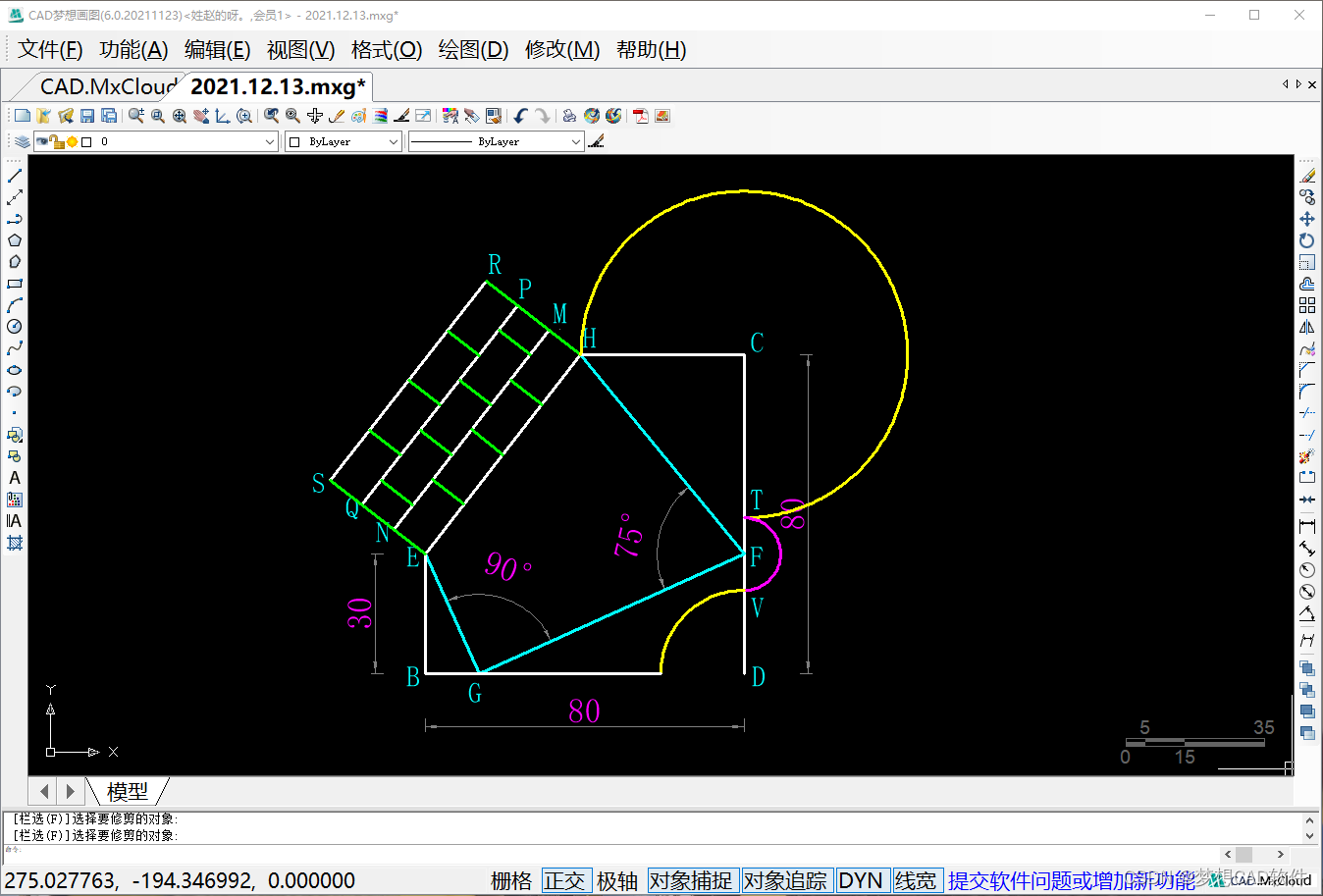This screenshot has height=896, width=1323.
Task: Select the Circle drawing tool
Action: pyautogui.click(x=15, y=327)
